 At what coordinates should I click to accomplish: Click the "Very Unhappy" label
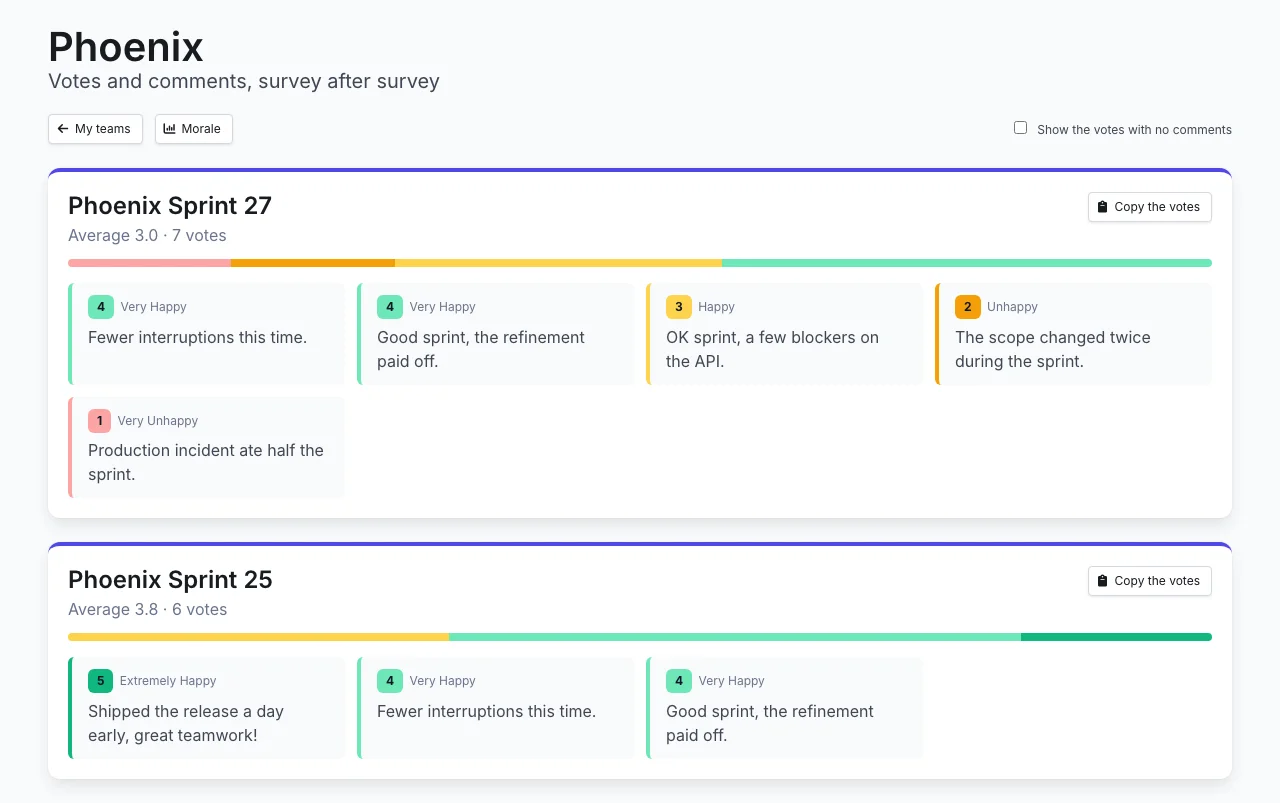tap(158, 421)
